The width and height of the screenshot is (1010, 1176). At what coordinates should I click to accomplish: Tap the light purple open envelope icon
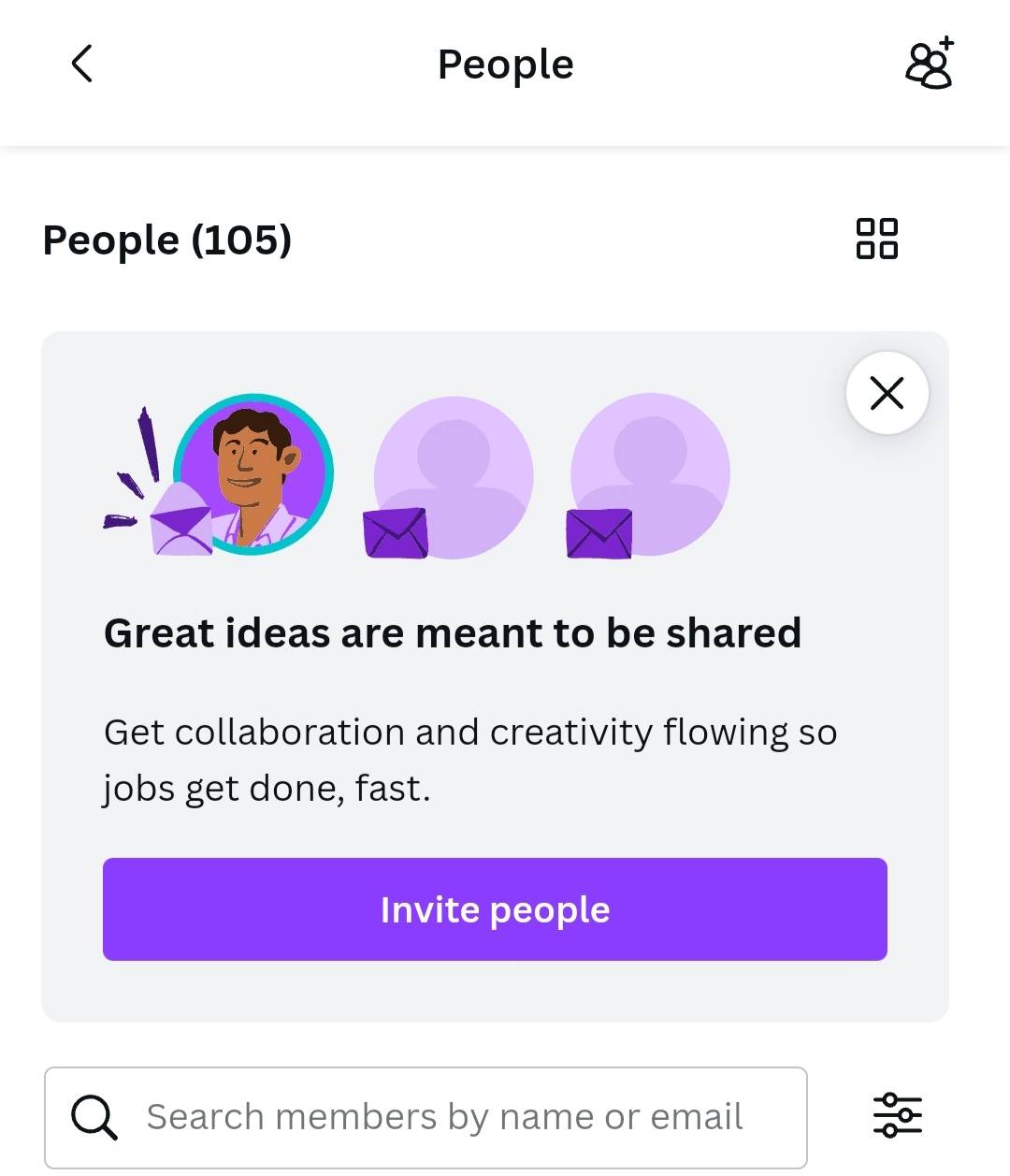coord(180,522)
